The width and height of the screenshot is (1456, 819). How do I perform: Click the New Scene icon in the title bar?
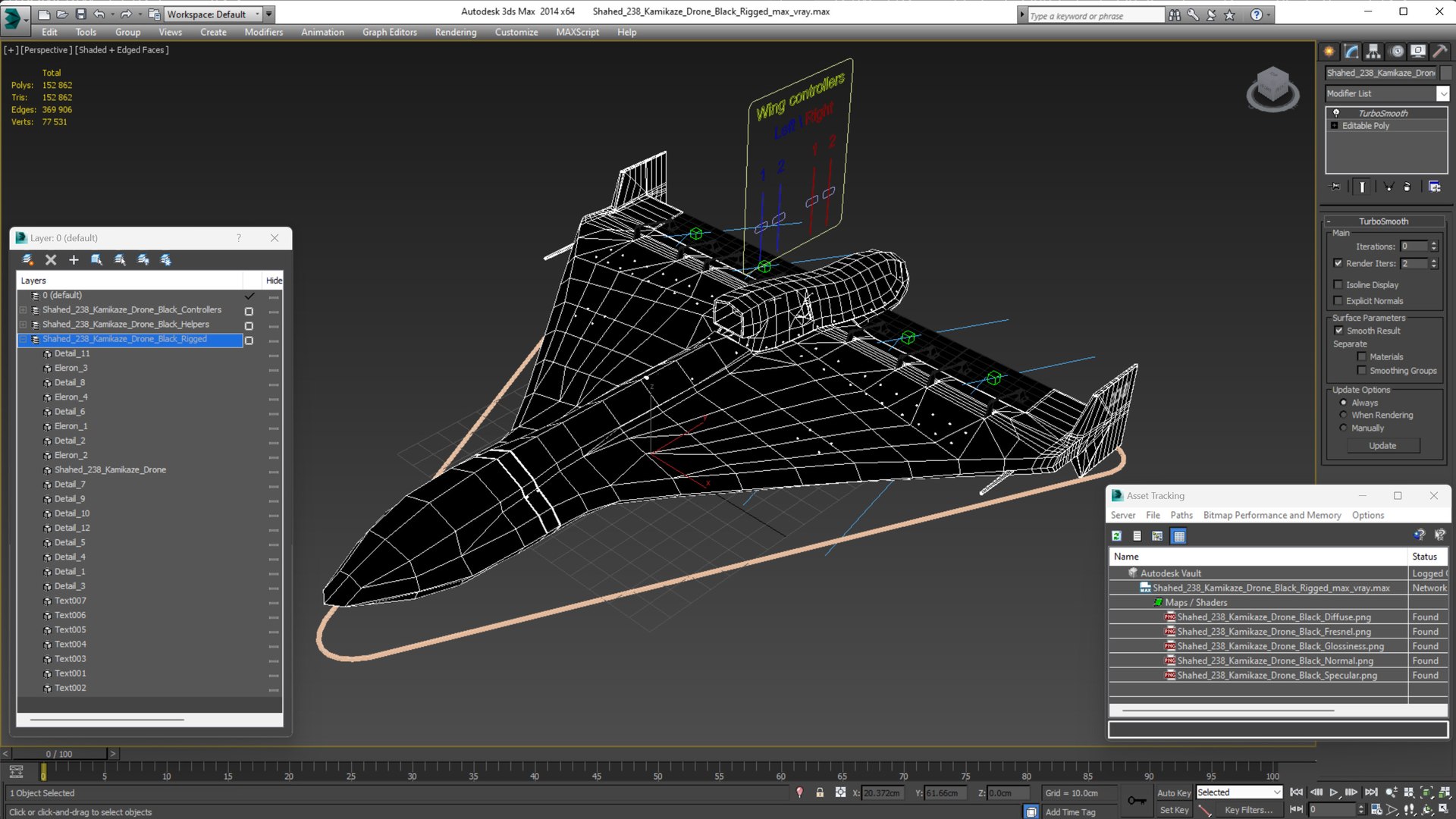point(44,14)
